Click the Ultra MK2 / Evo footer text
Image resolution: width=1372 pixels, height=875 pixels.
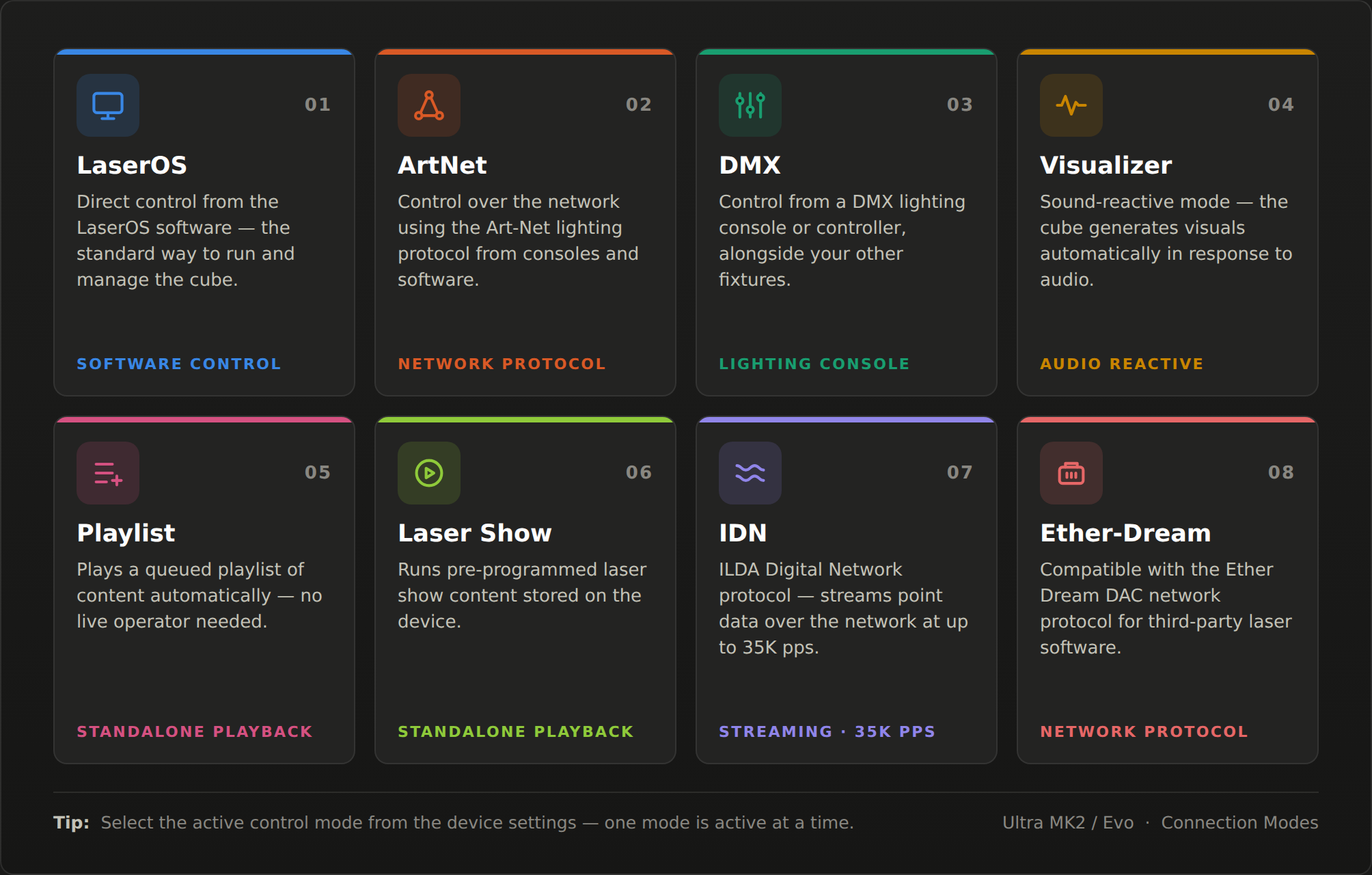(1068, 822)
